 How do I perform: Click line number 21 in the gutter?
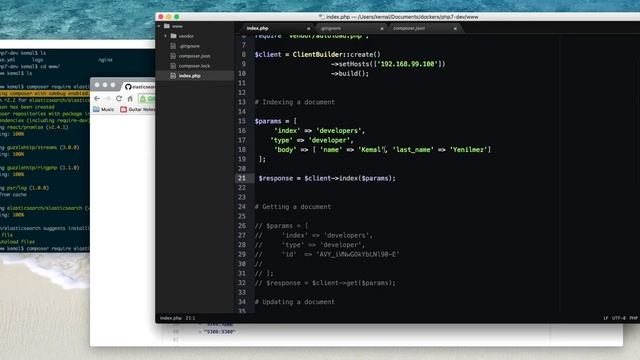[x=242, y=178]
